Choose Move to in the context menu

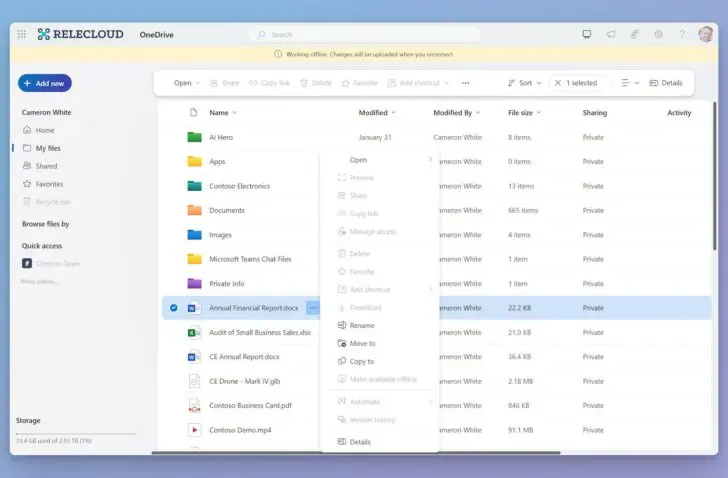380,343
